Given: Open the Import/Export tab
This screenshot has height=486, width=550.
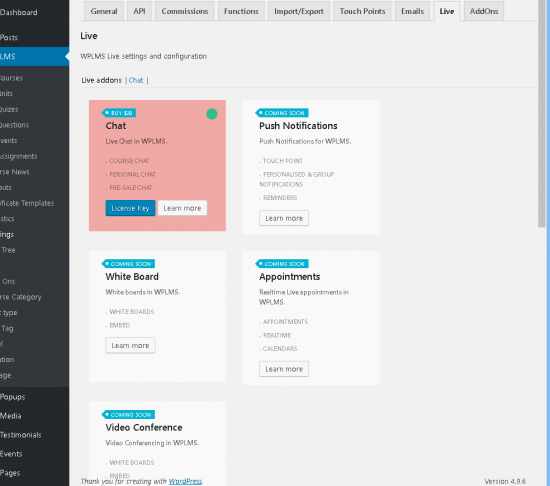Looking at the screenshot, I should (x=299, y=11).
